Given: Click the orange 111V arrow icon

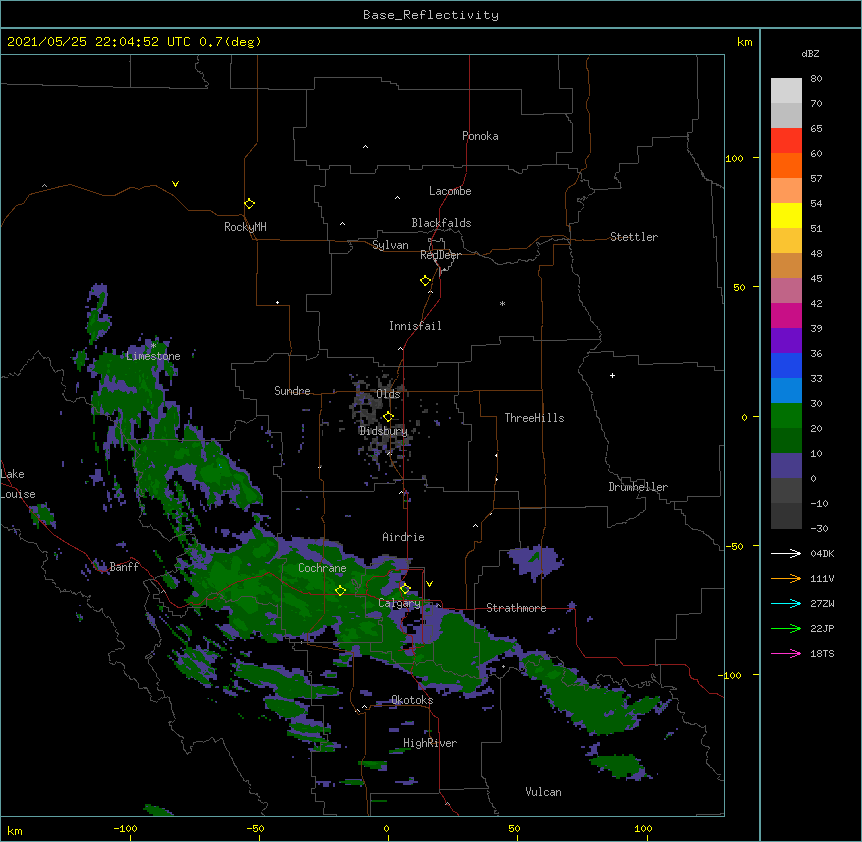Looking at the screenshot, I should [x=786, y=578].
